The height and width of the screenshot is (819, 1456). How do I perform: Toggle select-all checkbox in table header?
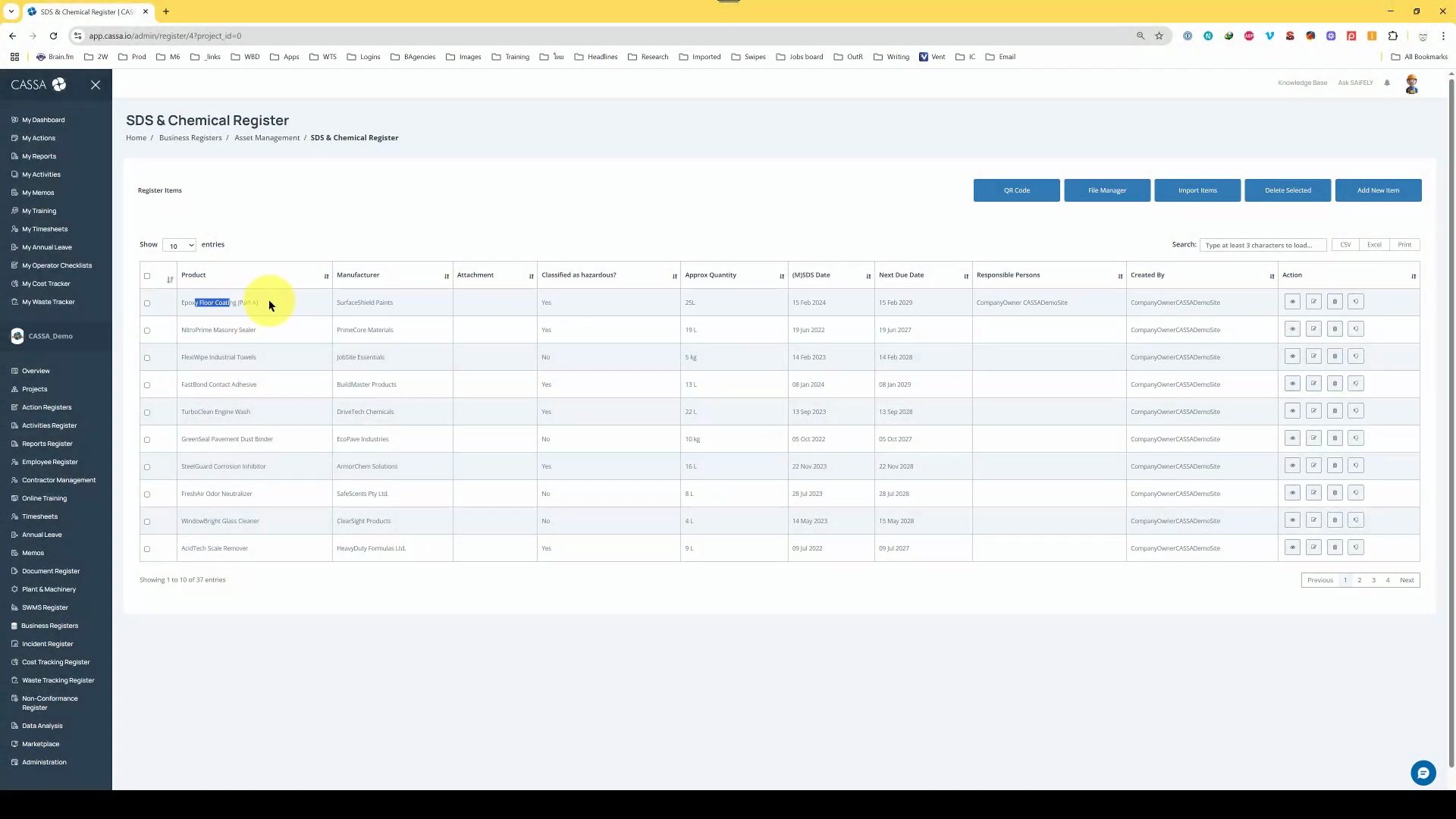tap(147, 276)
